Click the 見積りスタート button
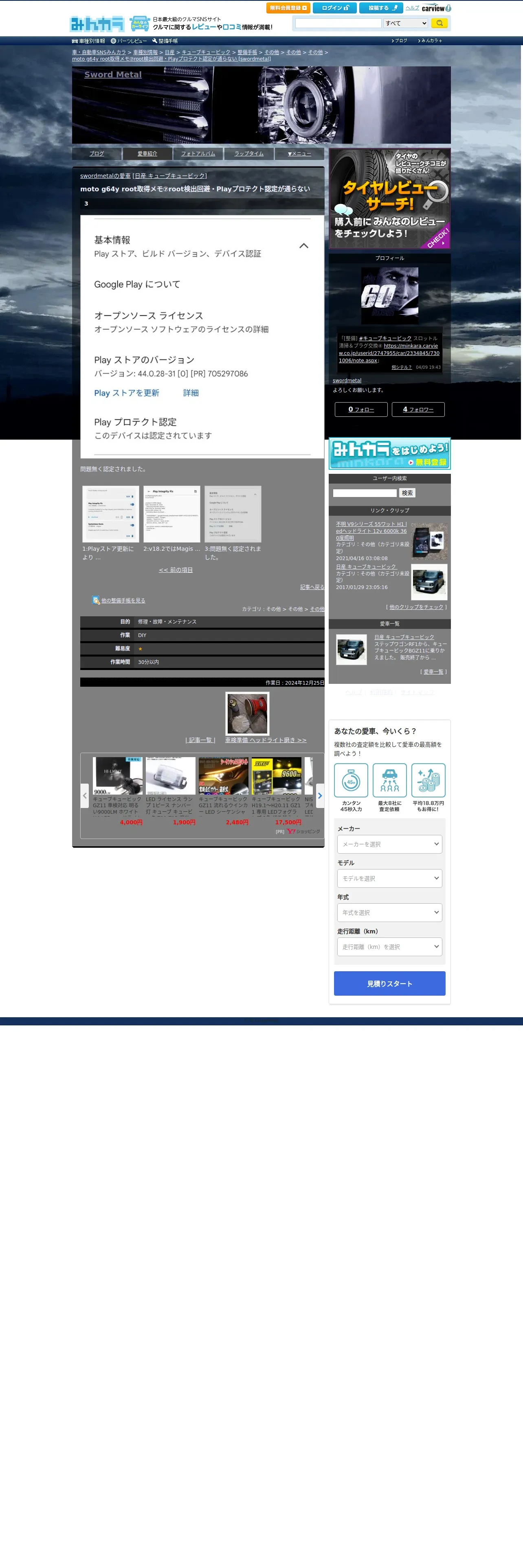 (x=390, y=983)
